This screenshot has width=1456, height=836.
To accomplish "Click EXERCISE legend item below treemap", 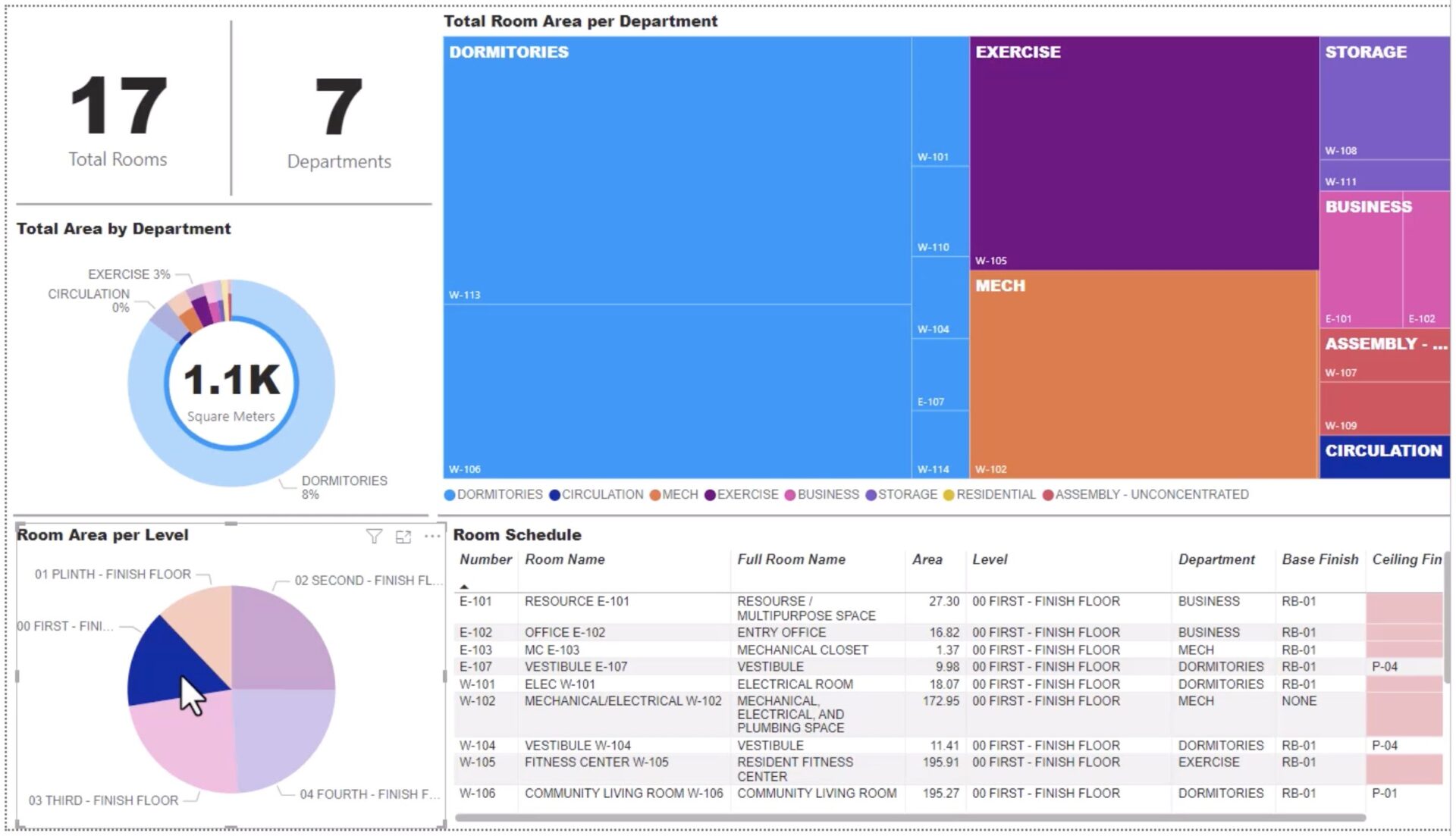I will (x=747, y=495).
